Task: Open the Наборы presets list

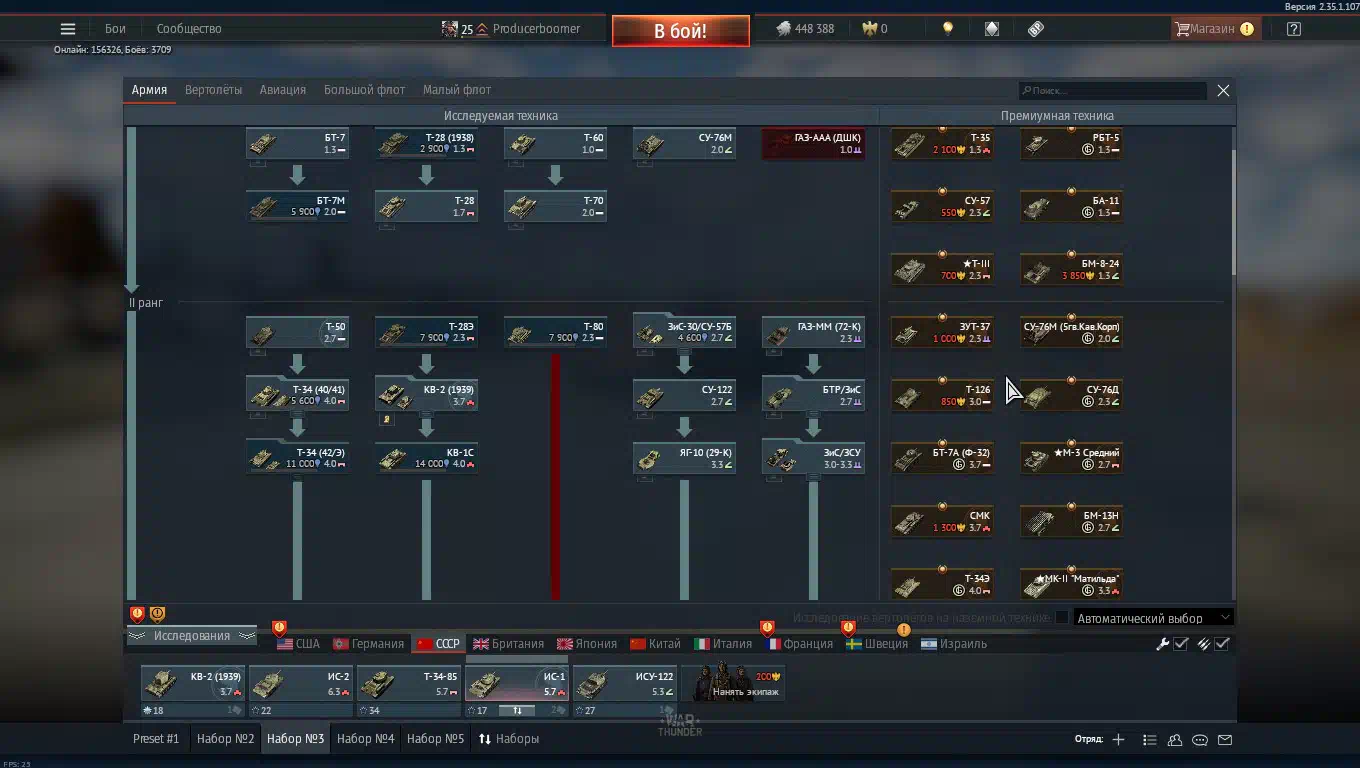Action: (x=509, y=739)
